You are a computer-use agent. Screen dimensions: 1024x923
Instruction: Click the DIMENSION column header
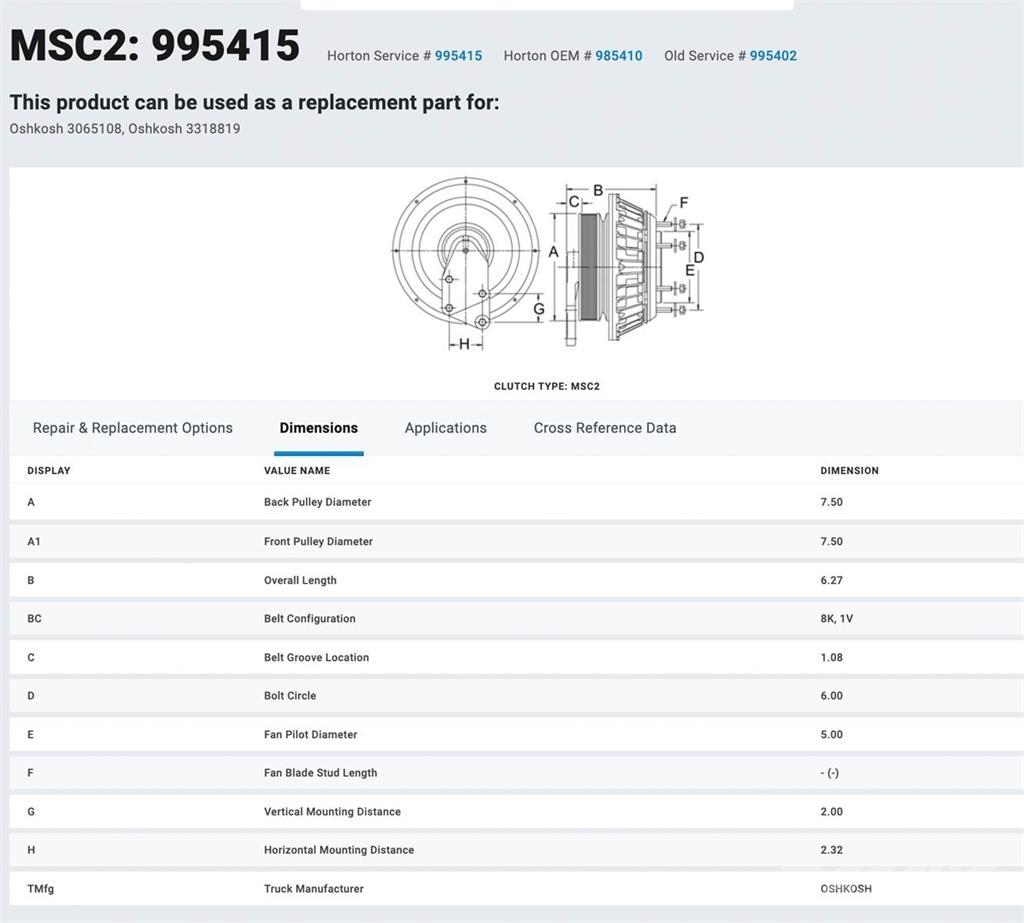(849, 470)
